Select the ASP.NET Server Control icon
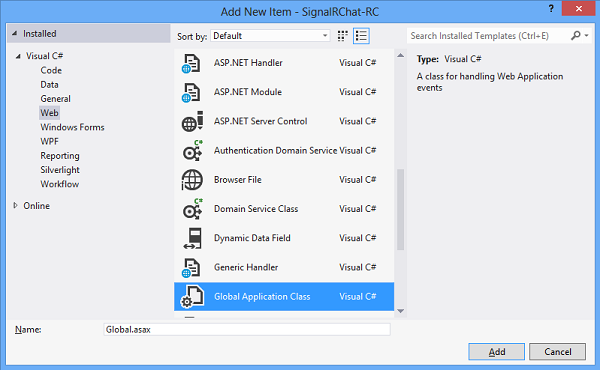 pos(192,122)
